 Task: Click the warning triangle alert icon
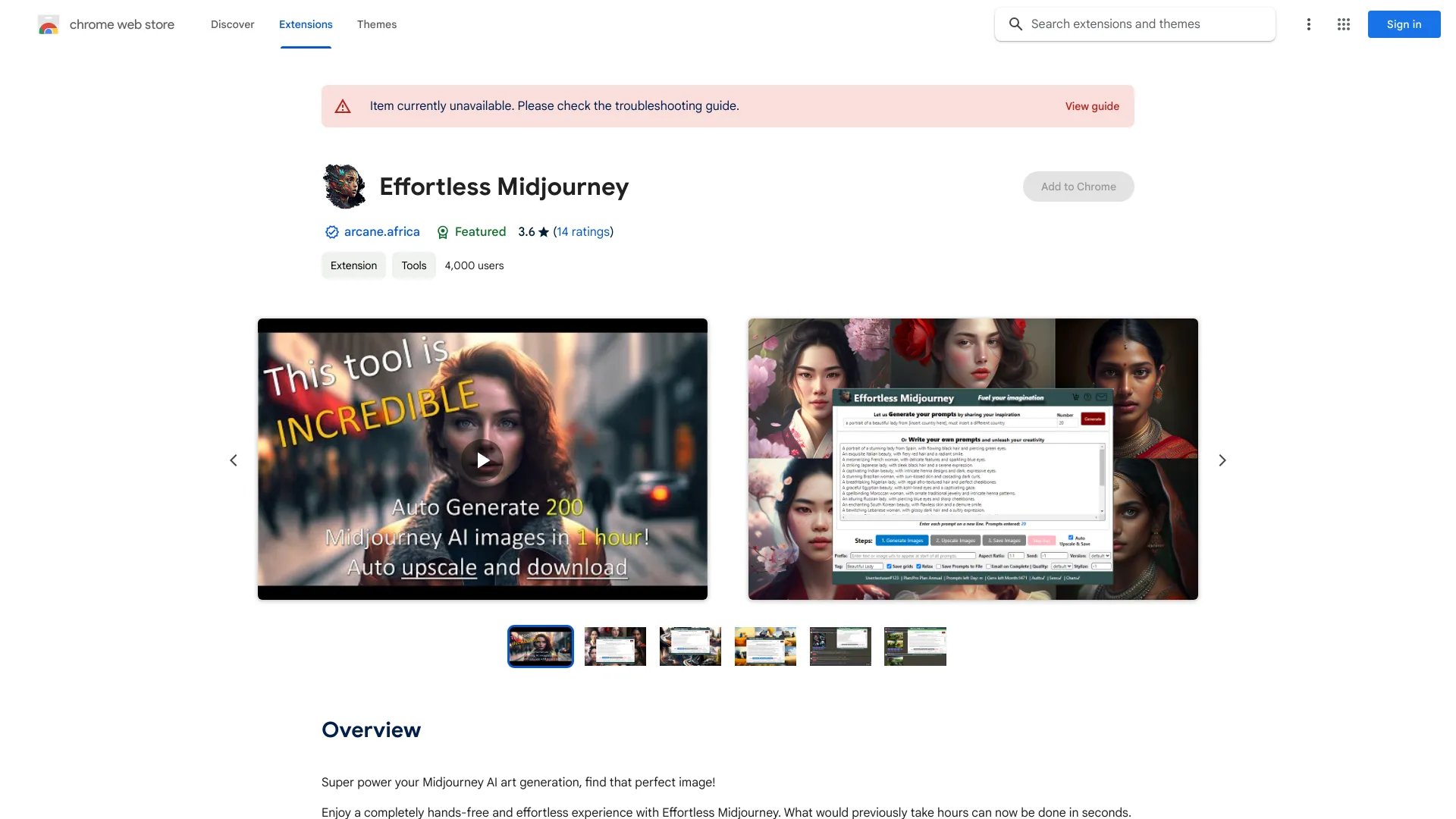[x=343, y=106]
